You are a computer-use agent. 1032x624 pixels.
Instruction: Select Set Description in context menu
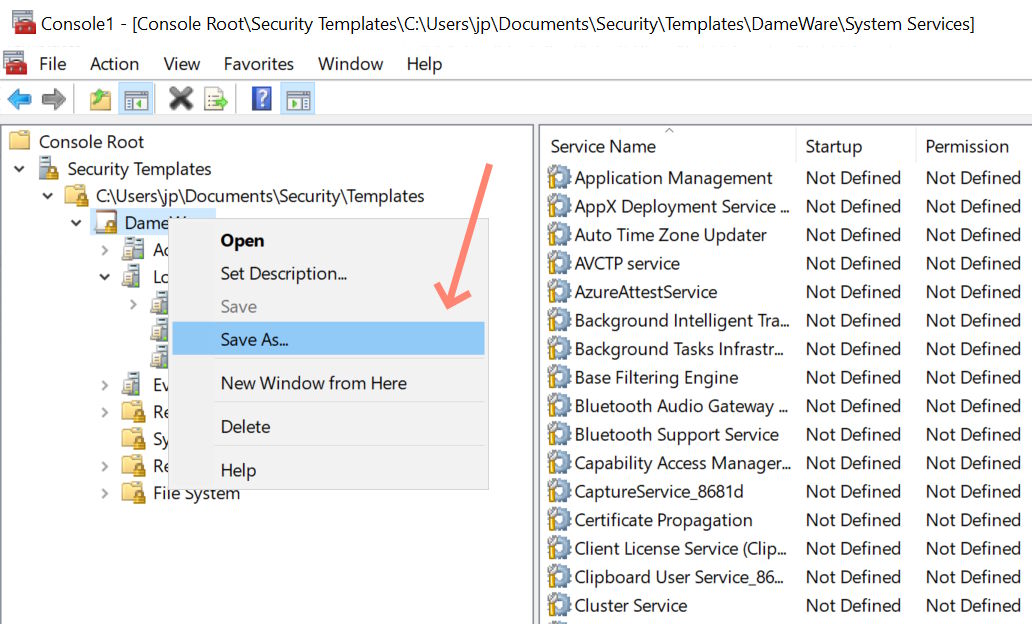pos(283,273)
